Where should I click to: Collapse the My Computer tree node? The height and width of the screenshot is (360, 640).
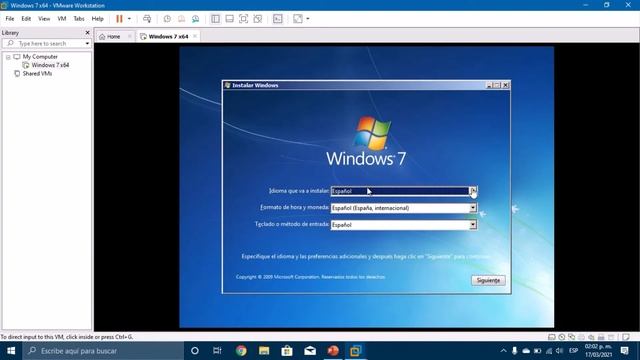pyautogui.click(x=8, y=57)
